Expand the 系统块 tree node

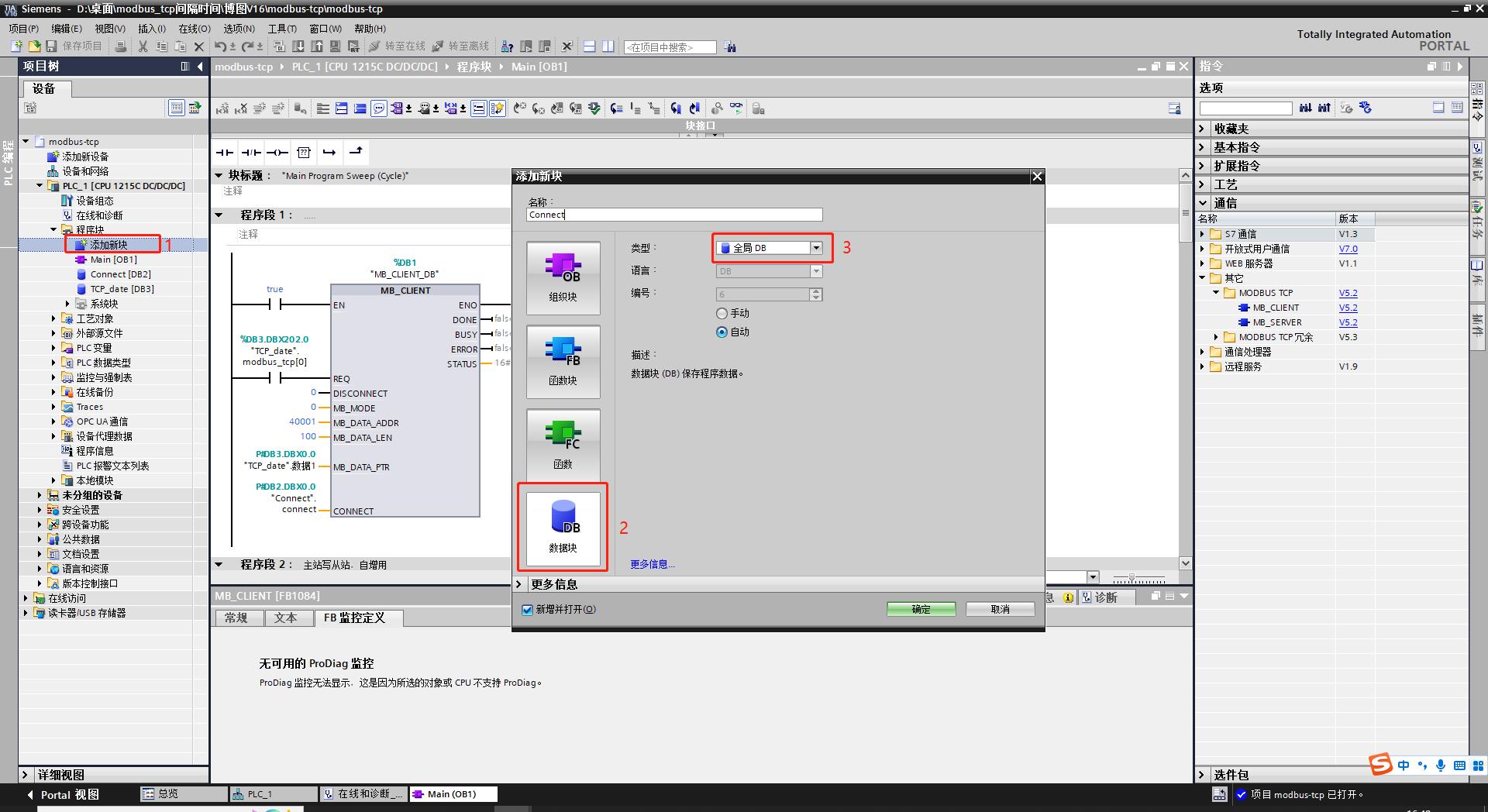point(67,304)
